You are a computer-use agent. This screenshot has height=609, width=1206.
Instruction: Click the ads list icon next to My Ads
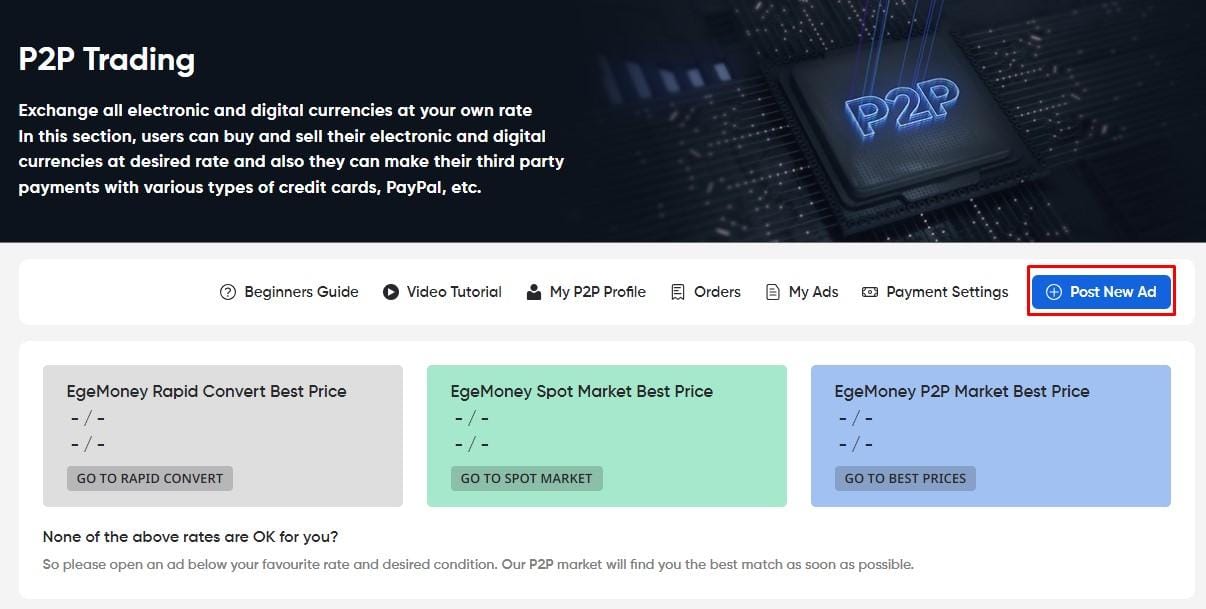point(771,291)
